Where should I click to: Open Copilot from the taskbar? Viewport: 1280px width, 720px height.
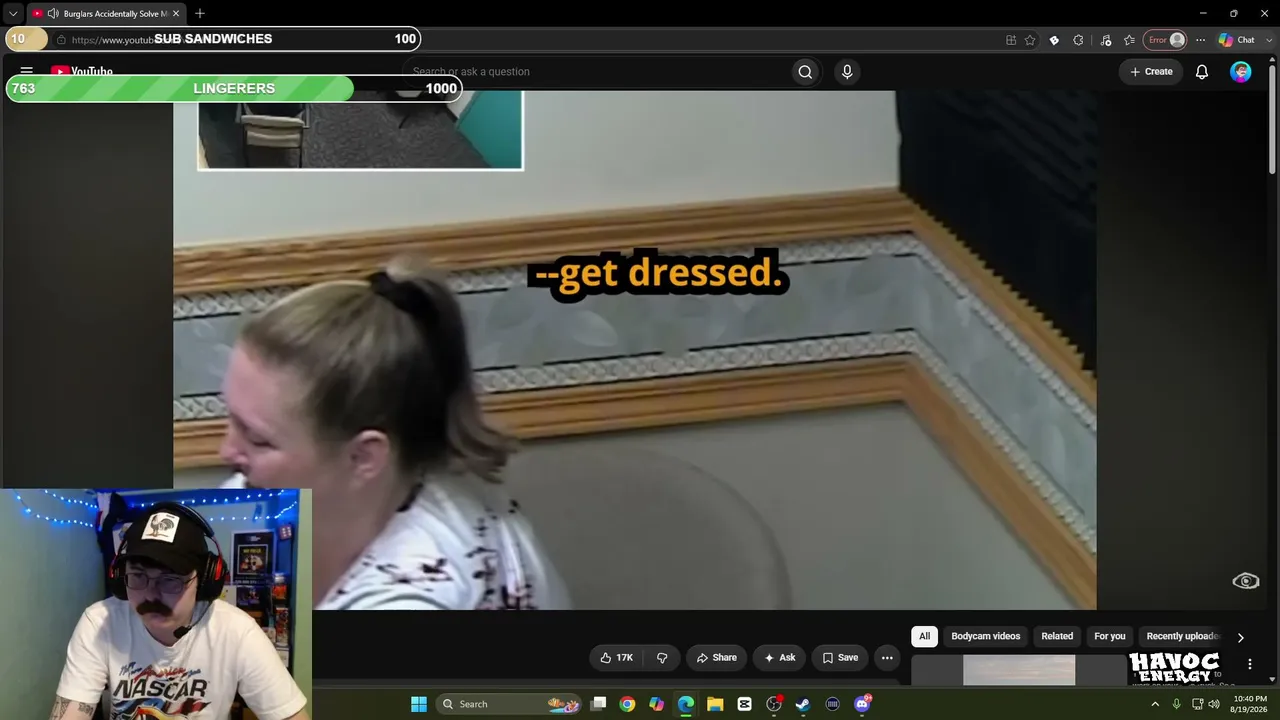point(656,704)
